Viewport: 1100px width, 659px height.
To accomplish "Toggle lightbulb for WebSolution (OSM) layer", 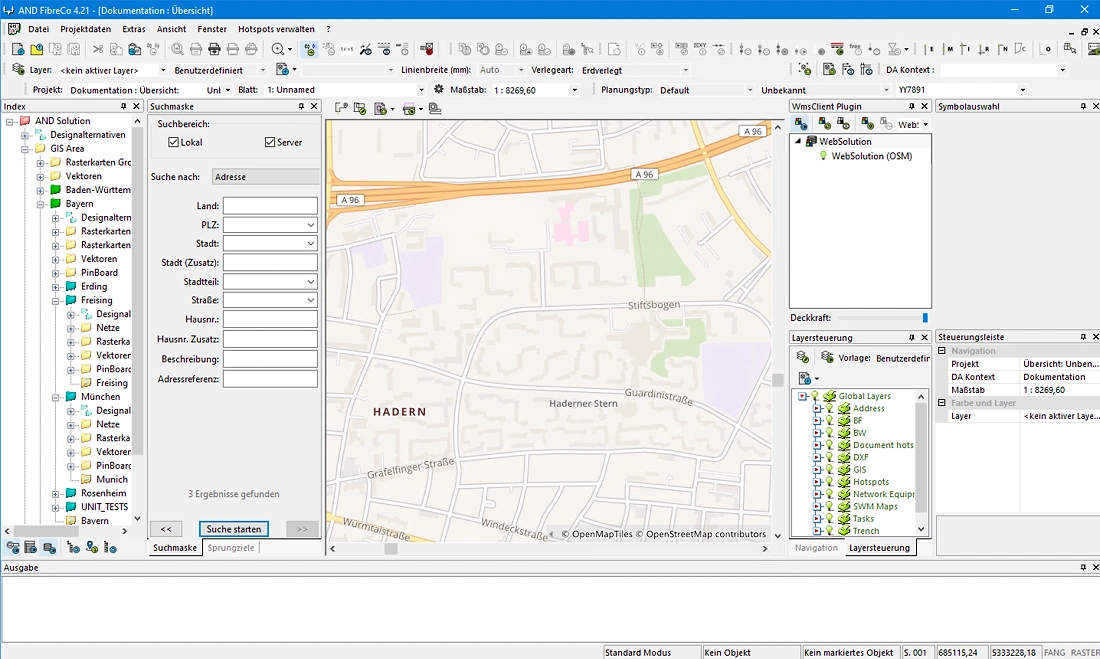I will [x=824, y=156].
